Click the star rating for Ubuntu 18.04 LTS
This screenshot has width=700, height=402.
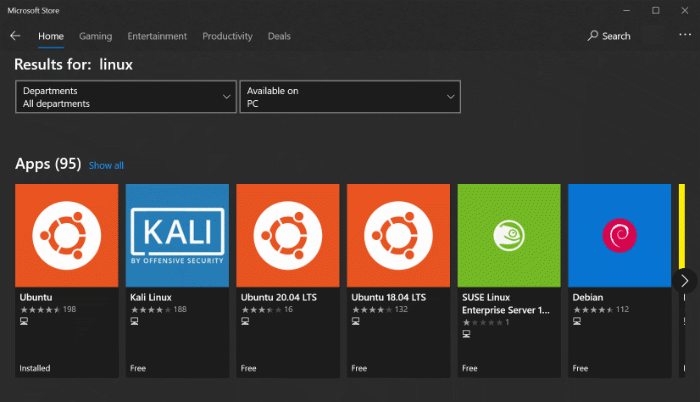(372, 310)
